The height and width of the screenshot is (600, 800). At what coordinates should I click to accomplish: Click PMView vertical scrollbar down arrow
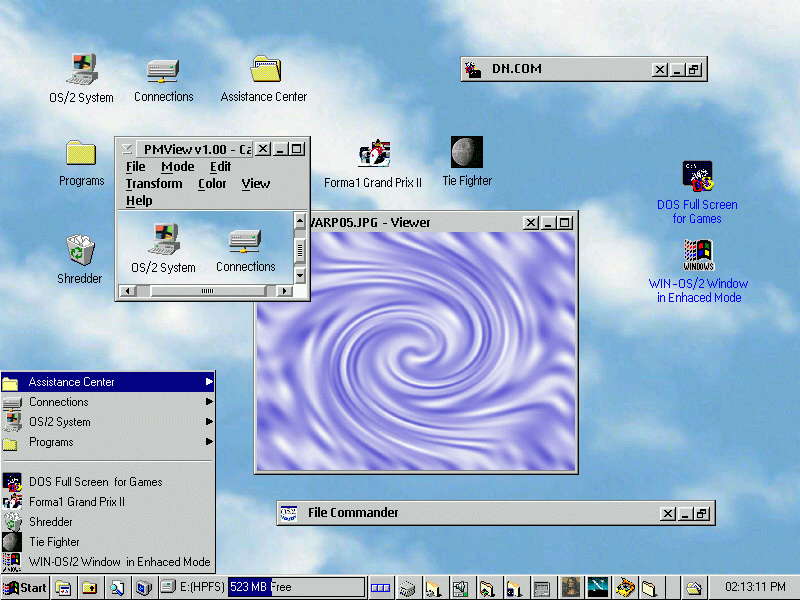pos(299,275)
